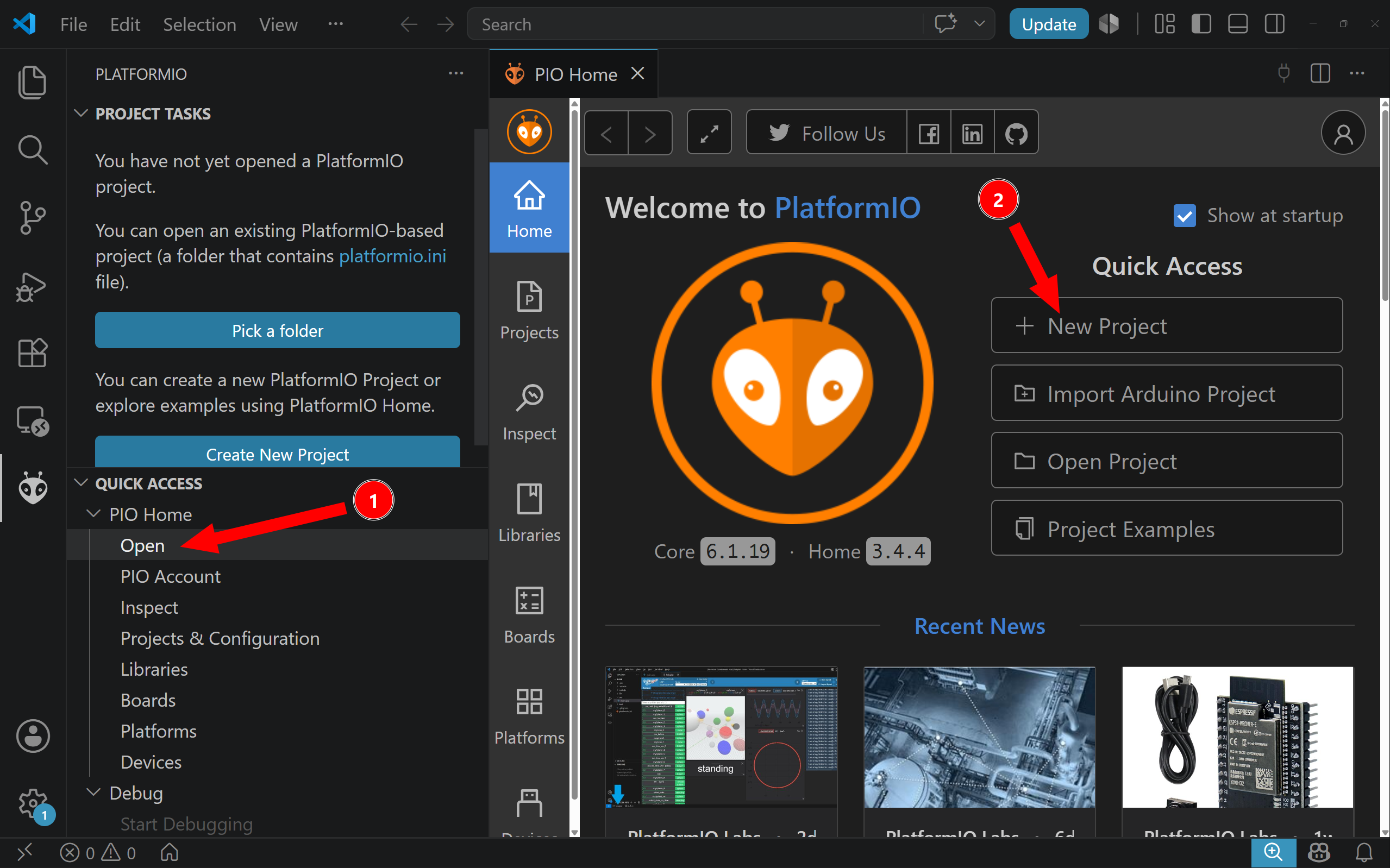Viewport: 1390px width, 868px height.
Task: Open the Manage gear icon
Action: [x=33, y=804]
